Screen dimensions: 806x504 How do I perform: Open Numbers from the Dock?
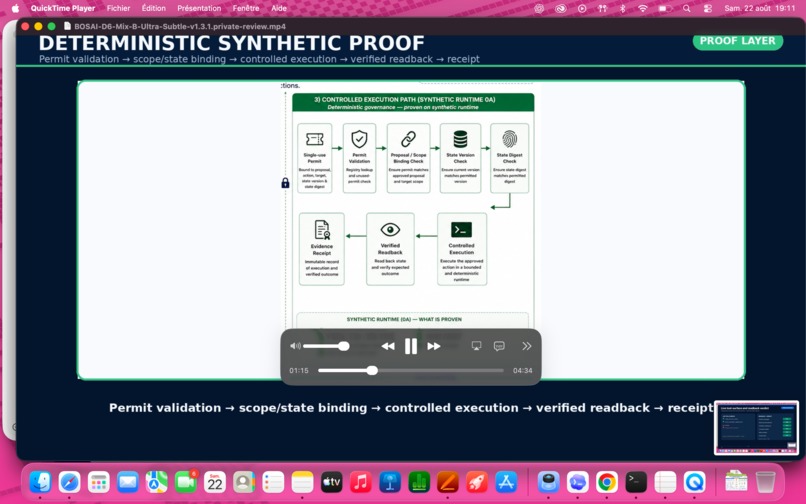click(419, 482)
